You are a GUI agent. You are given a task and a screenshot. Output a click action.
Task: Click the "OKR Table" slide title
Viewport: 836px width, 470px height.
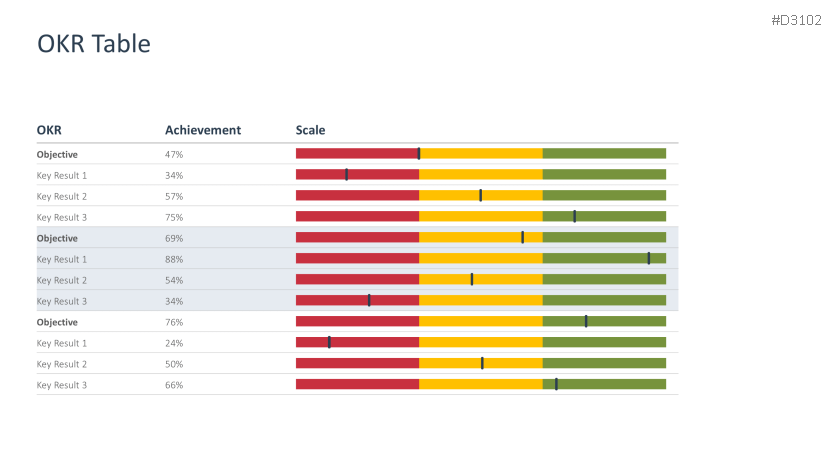point(94,44)
